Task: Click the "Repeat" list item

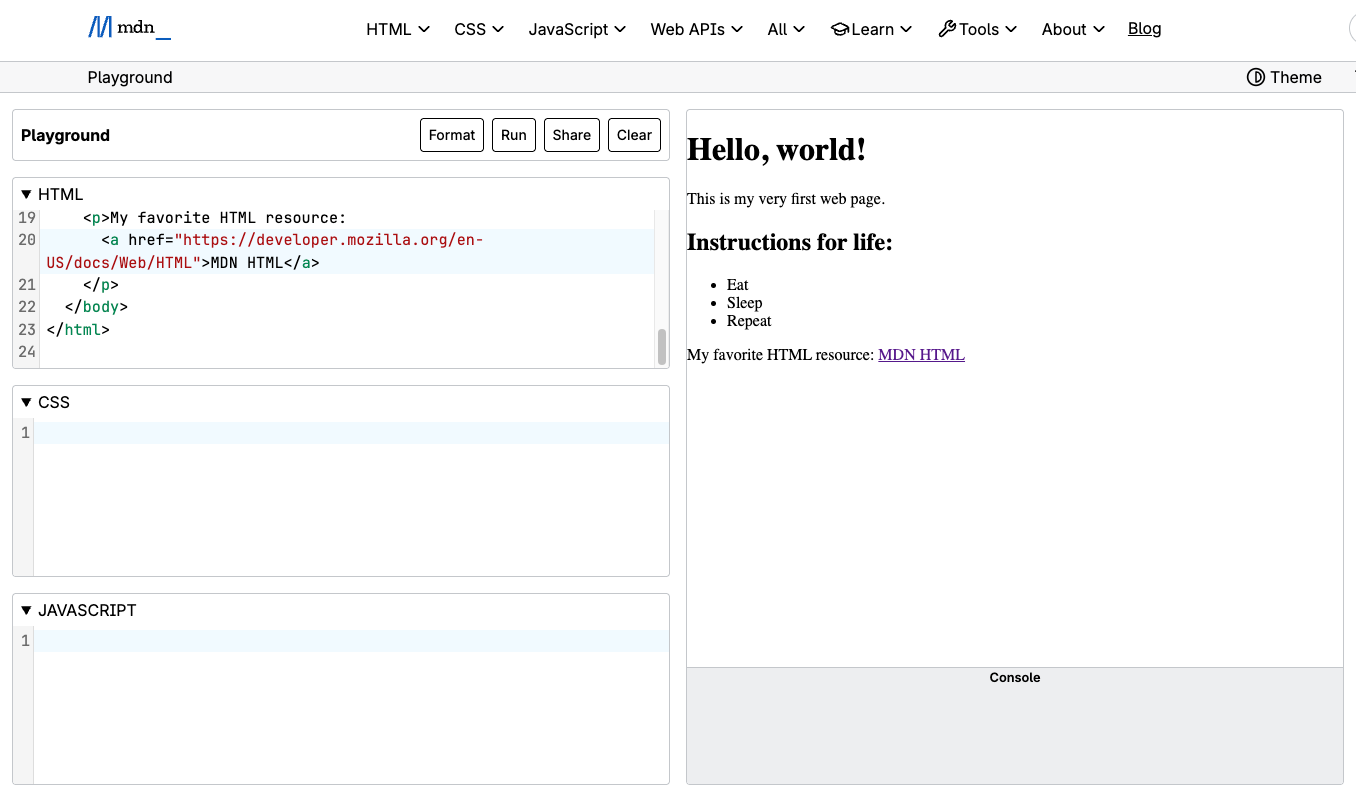Action: coord(749,321)
